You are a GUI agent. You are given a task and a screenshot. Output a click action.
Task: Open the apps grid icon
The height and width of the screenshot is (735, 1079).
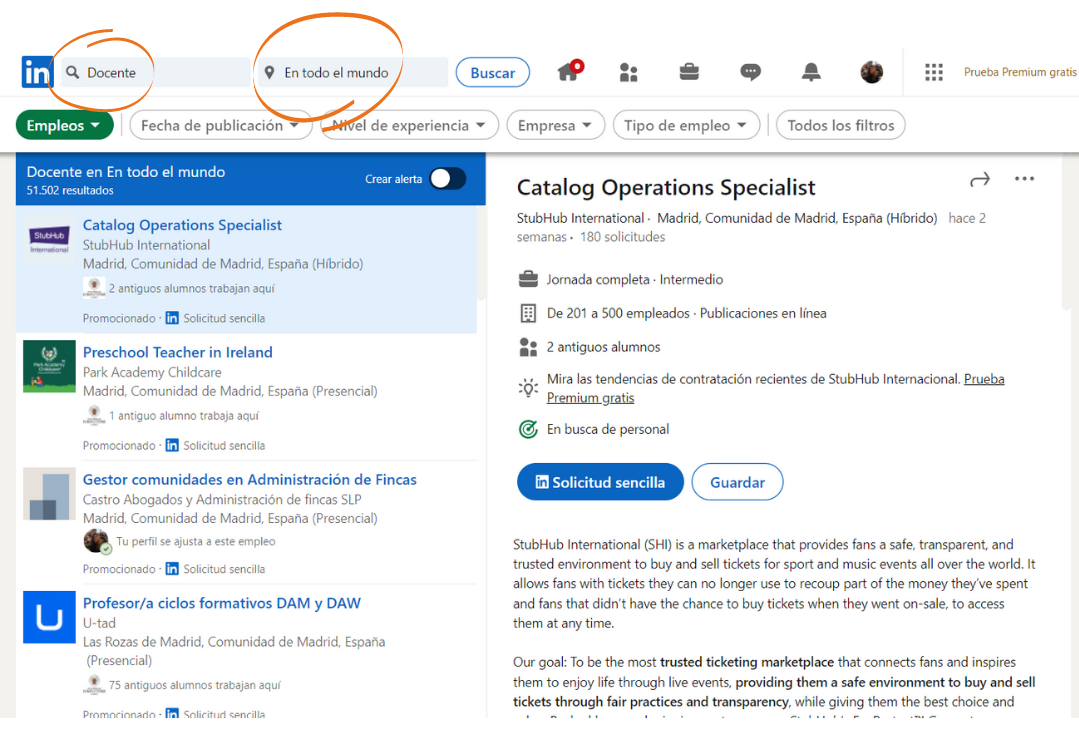(934, 72)
